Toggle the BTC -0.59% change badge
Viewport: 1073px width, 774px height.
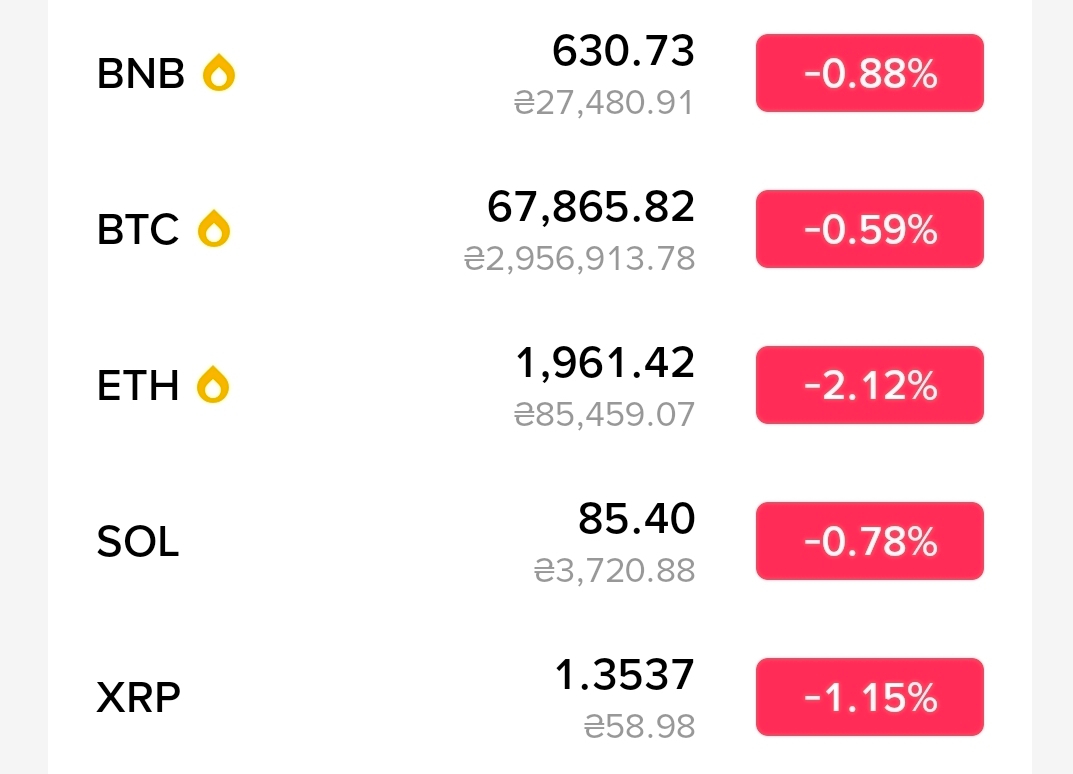click(x=870, y=229)
